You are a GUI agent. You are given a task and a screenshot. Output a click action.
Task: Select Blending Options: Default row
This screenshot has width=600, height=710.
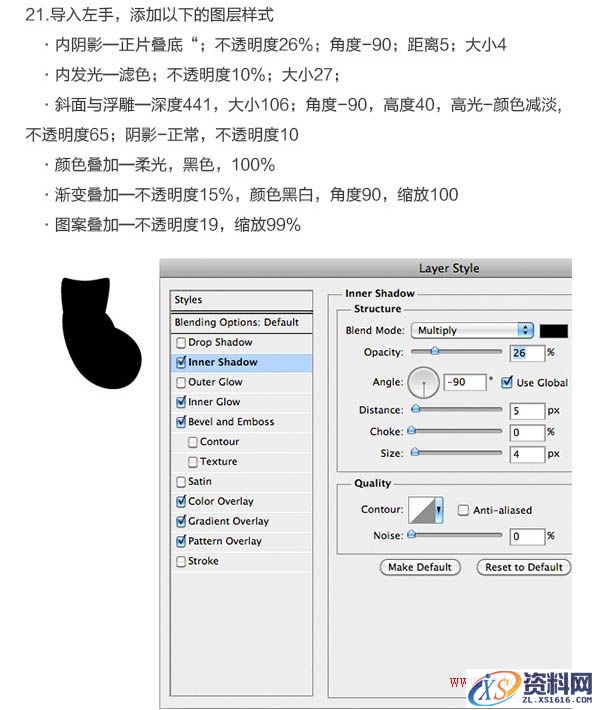(x=241, y=322)
